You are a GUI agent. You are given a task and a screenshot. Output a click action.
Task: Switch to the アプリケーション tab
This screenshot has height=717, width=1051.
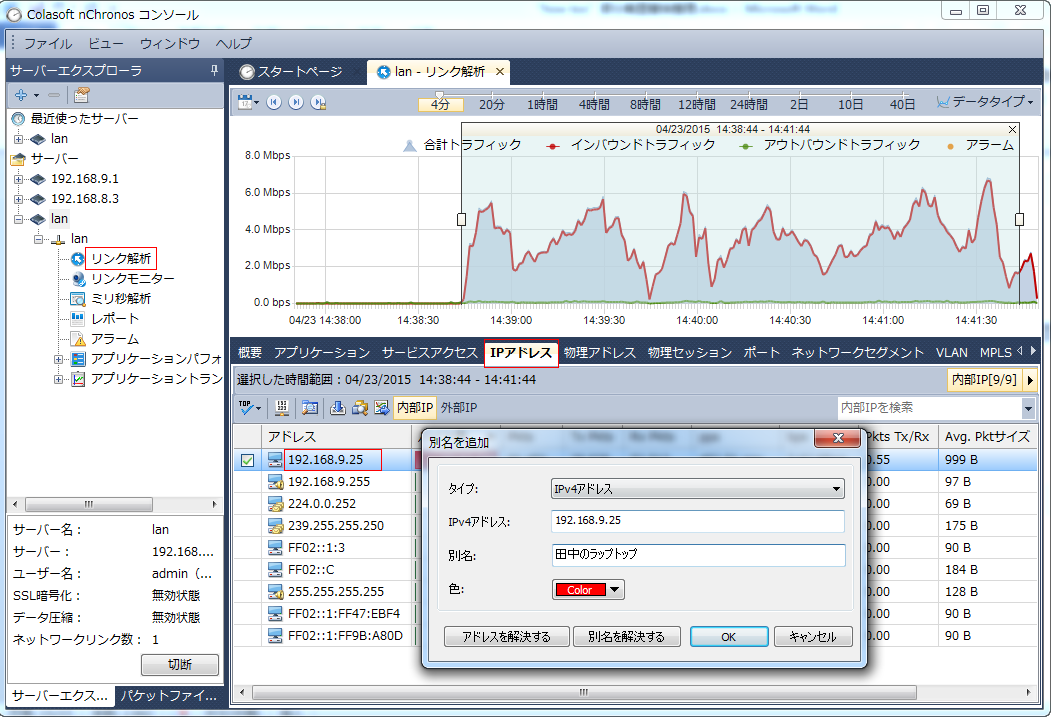click(x=321, y=353)
